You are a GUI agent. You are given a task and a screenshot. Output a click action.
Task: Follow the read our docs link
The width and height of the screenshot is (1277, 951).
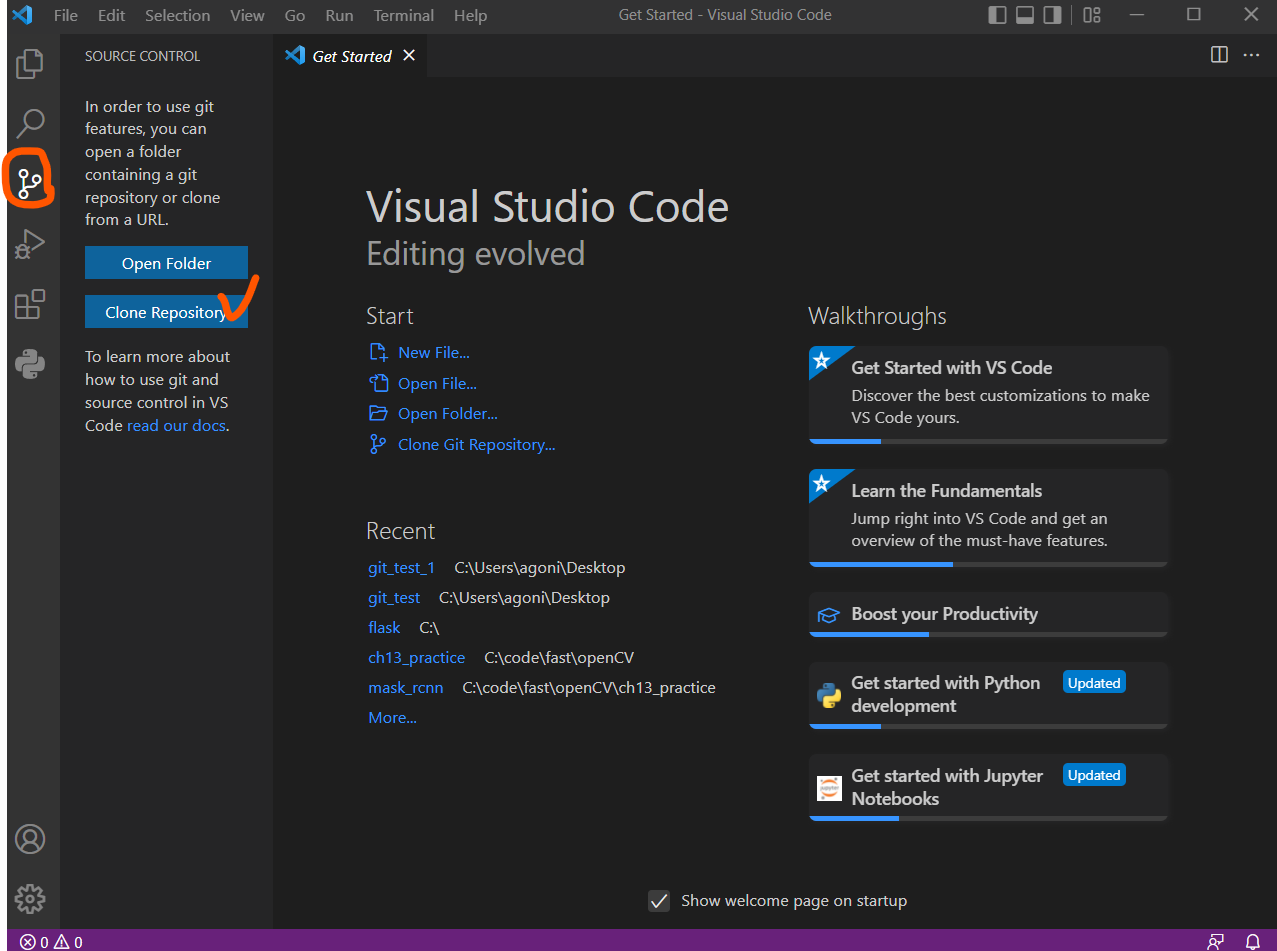click(x=176, y=425)
